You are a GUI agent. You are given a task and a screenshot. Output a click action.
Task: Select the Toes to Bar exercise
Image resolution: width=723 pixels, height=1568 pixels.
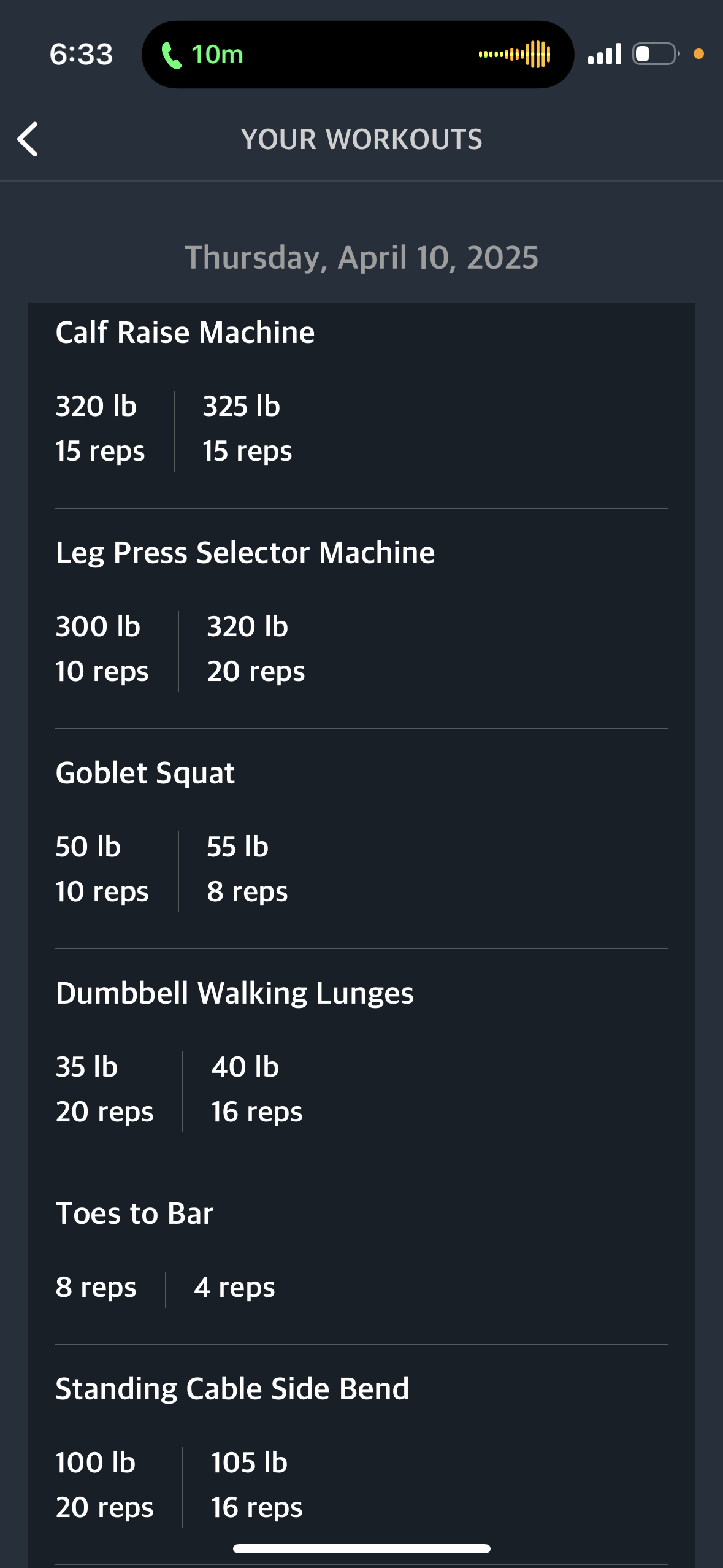pos(135,1213)
